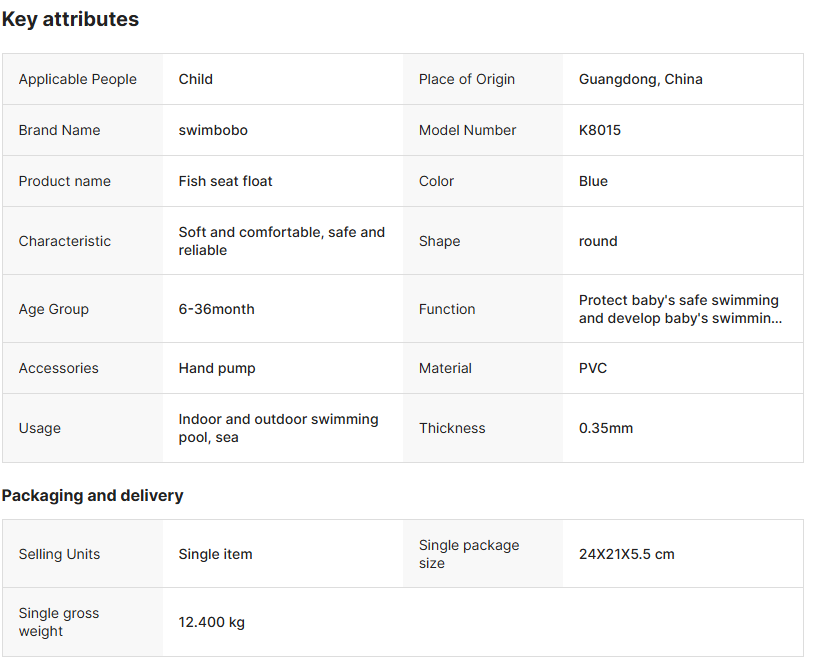Select the Single package size dimensions
Screen dimensions: 815x667
tap(626, 554)
